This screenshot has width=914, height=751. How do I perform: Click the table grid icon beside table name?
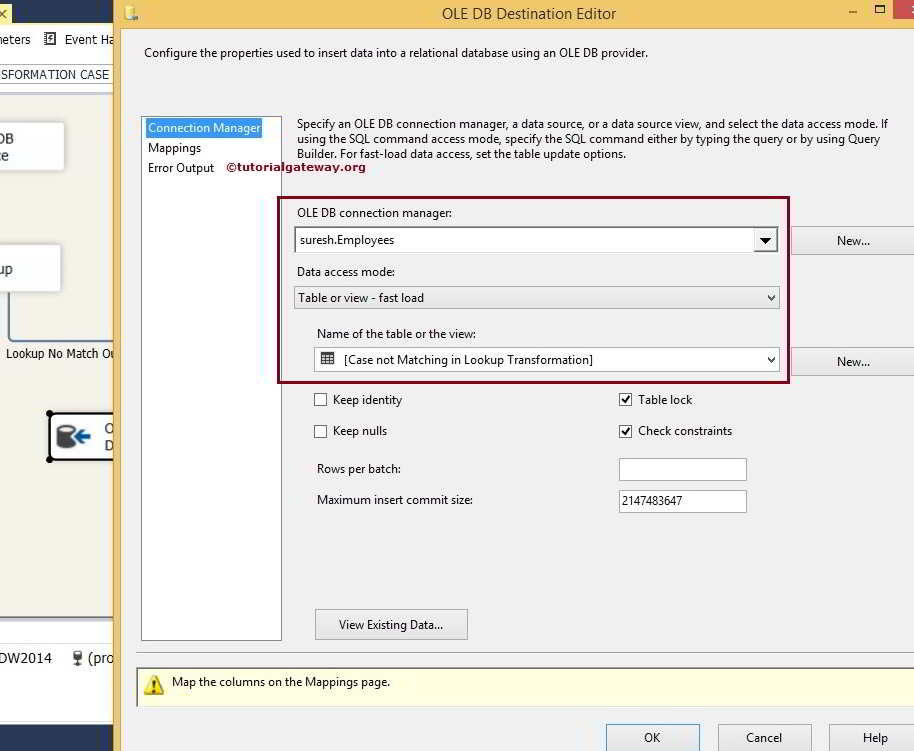(x=325, y=360)
